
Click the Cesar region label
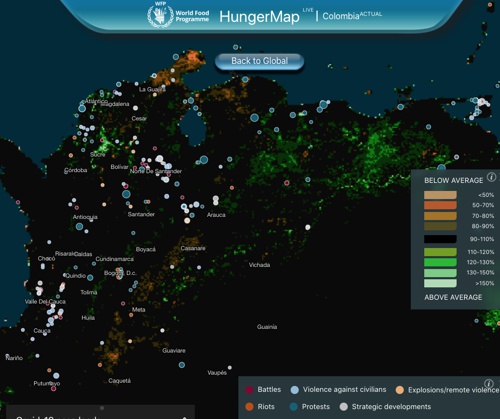coord(139,118)
